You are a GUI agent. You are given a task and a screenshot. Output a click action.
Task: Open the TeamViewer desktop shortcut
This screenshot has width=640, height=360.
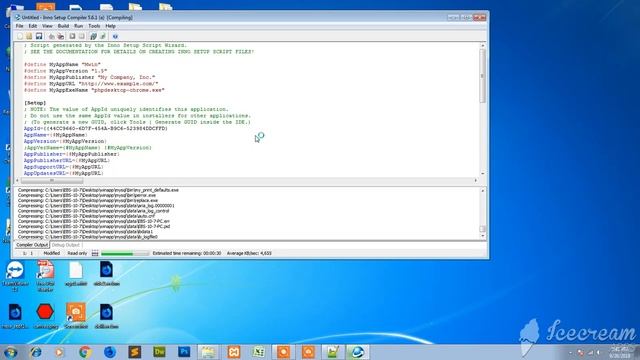[15, 276]
